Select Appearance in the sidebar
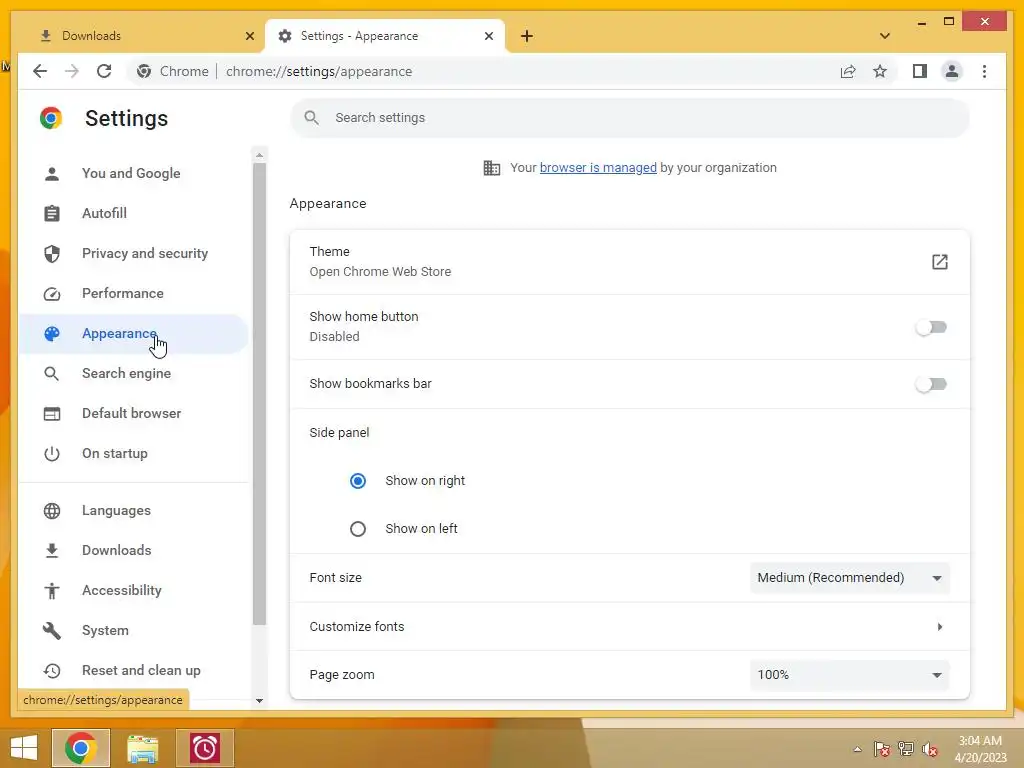Viewport: 1024px width, 768px height. 133,334
